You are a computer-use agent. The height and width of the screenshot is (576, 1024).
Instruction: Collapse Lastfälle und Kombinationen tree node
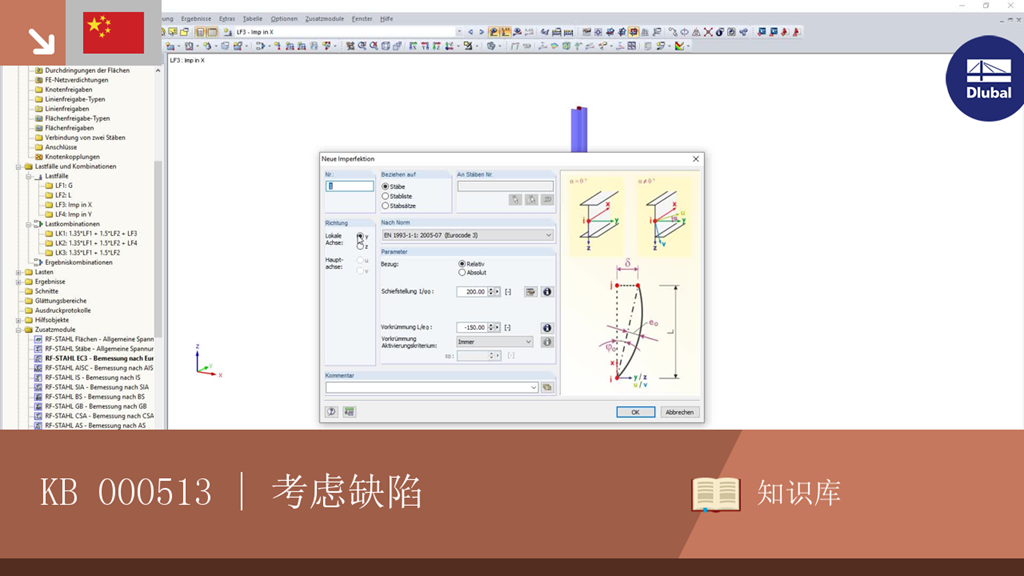(19, 167)
